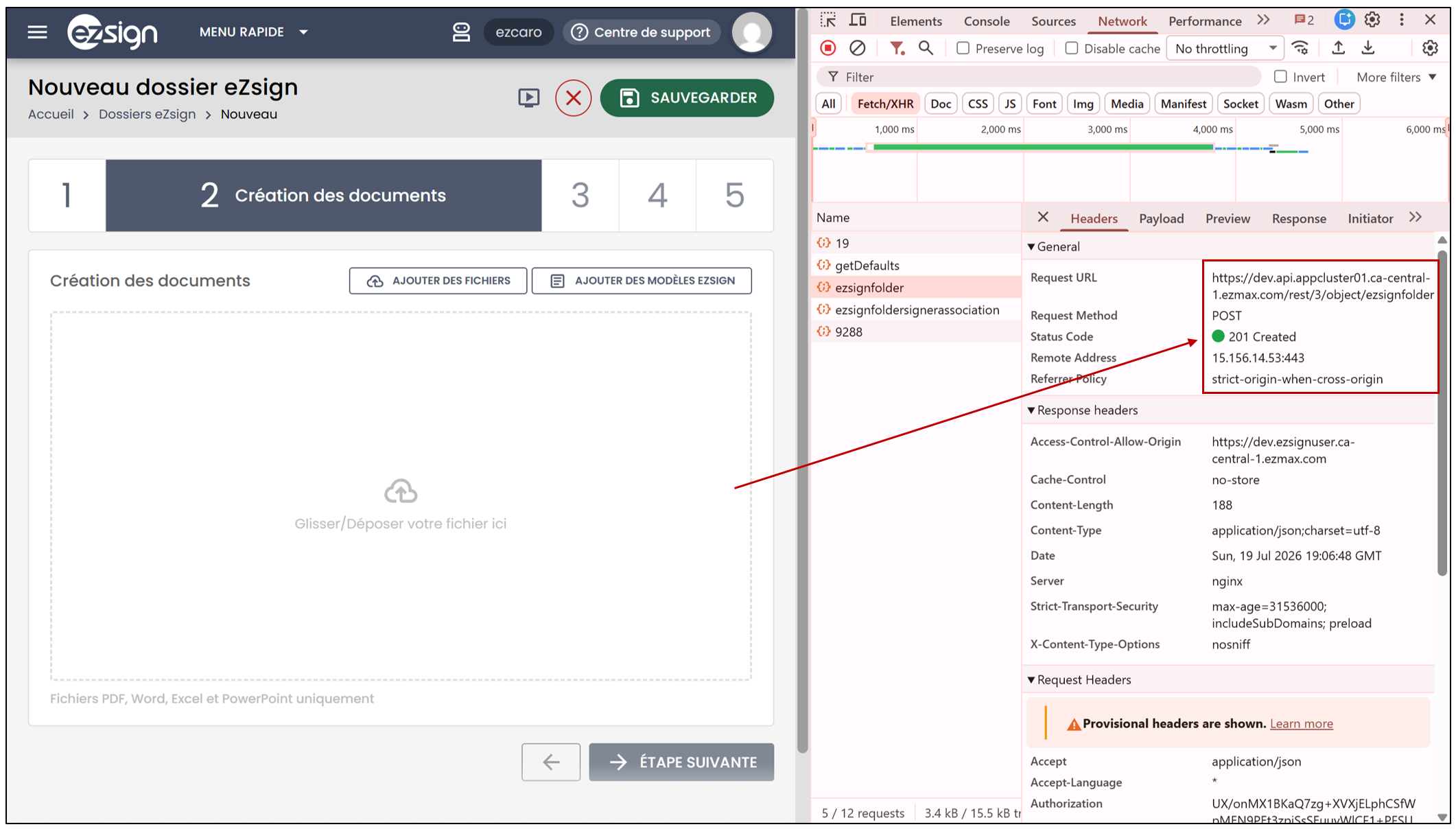
Task: Import HAR file upload icon
Action: click(1338, 48)
